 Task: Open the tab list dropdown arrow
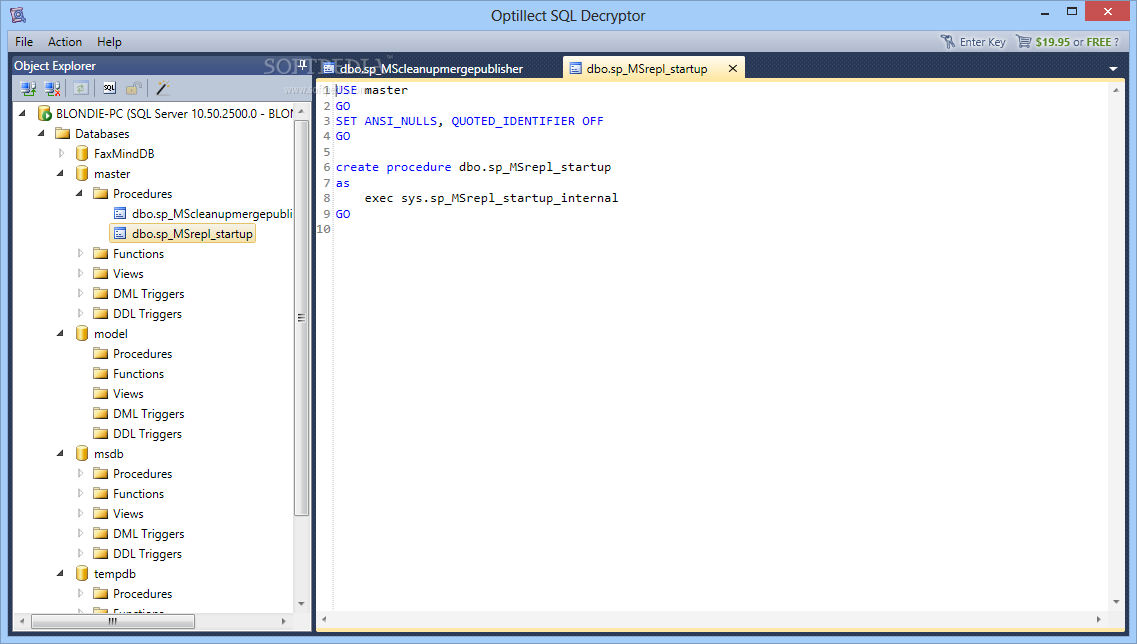click(1113, 69)
